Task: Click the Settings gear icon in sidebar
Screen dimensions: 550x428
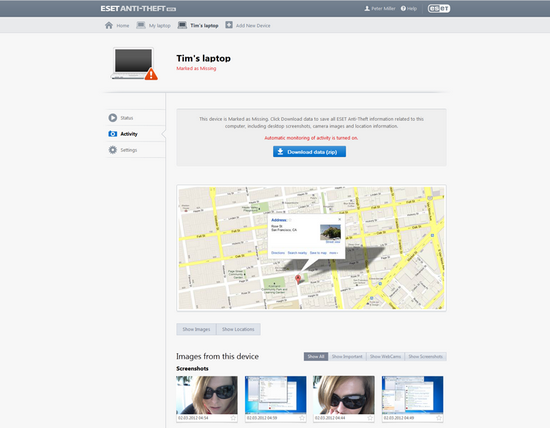Action: click(113, 150)
